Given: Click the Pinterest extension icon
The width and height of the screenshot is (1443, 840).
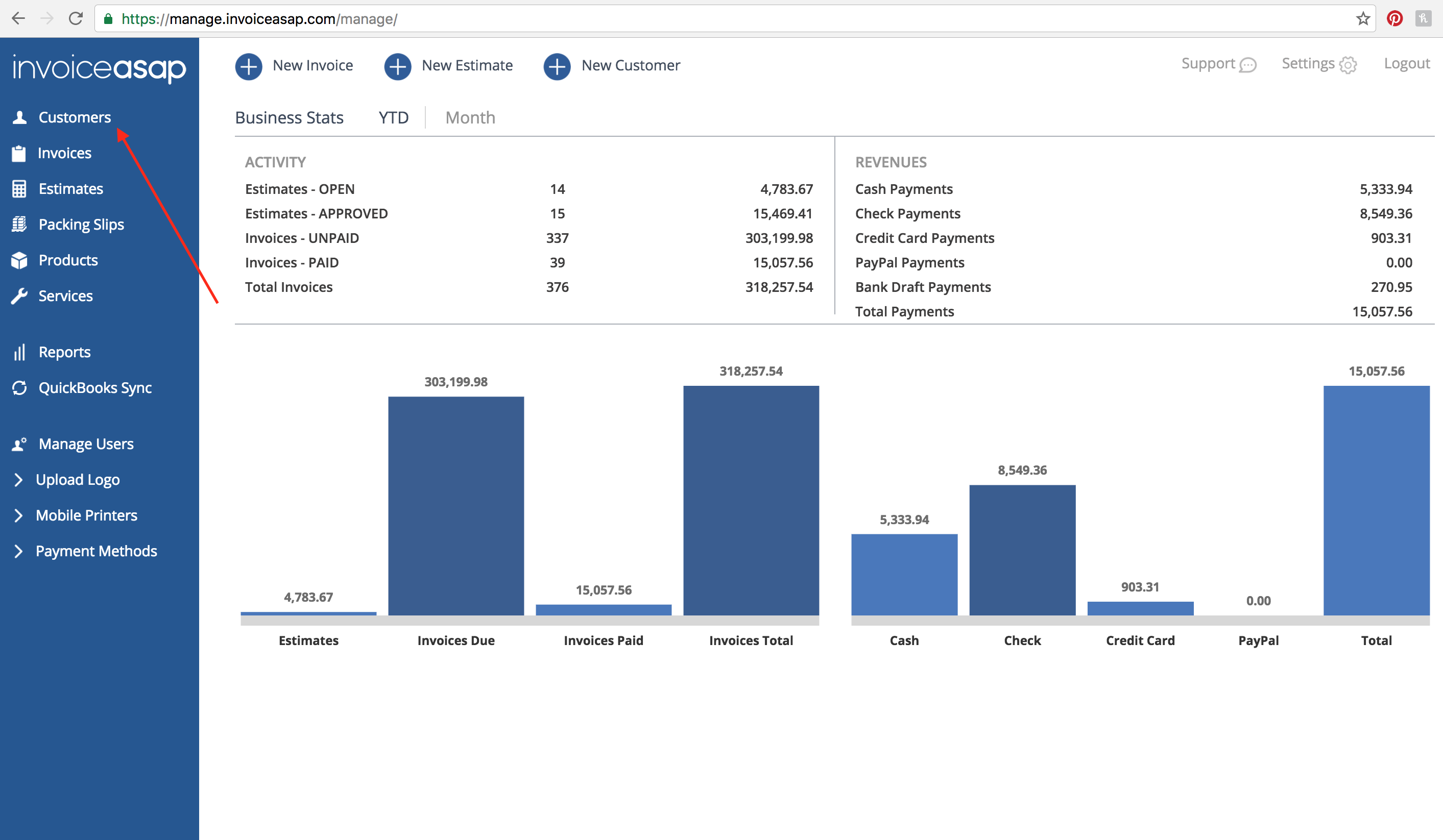Looking at the screenshot, I should click(1394, 19).
